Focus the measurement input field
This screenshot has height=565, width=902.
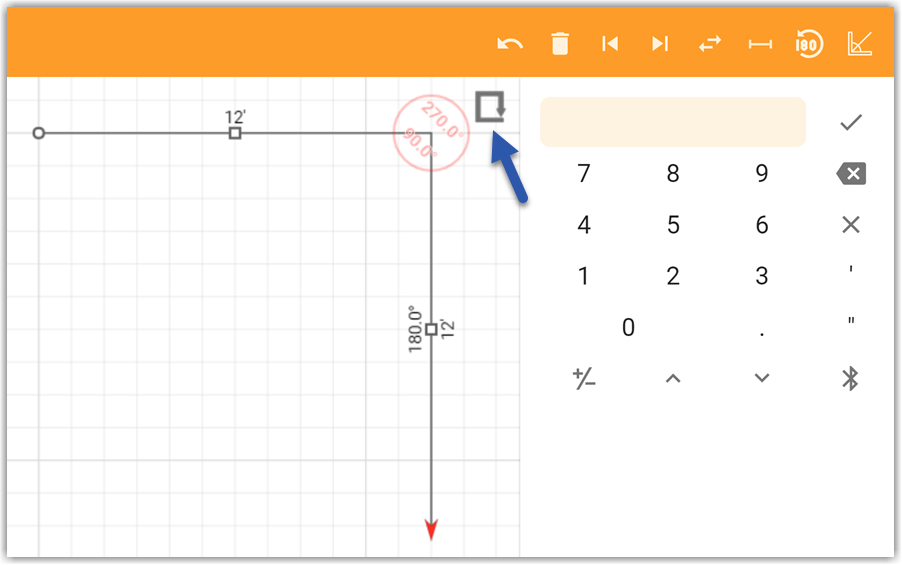coord(672,122)
